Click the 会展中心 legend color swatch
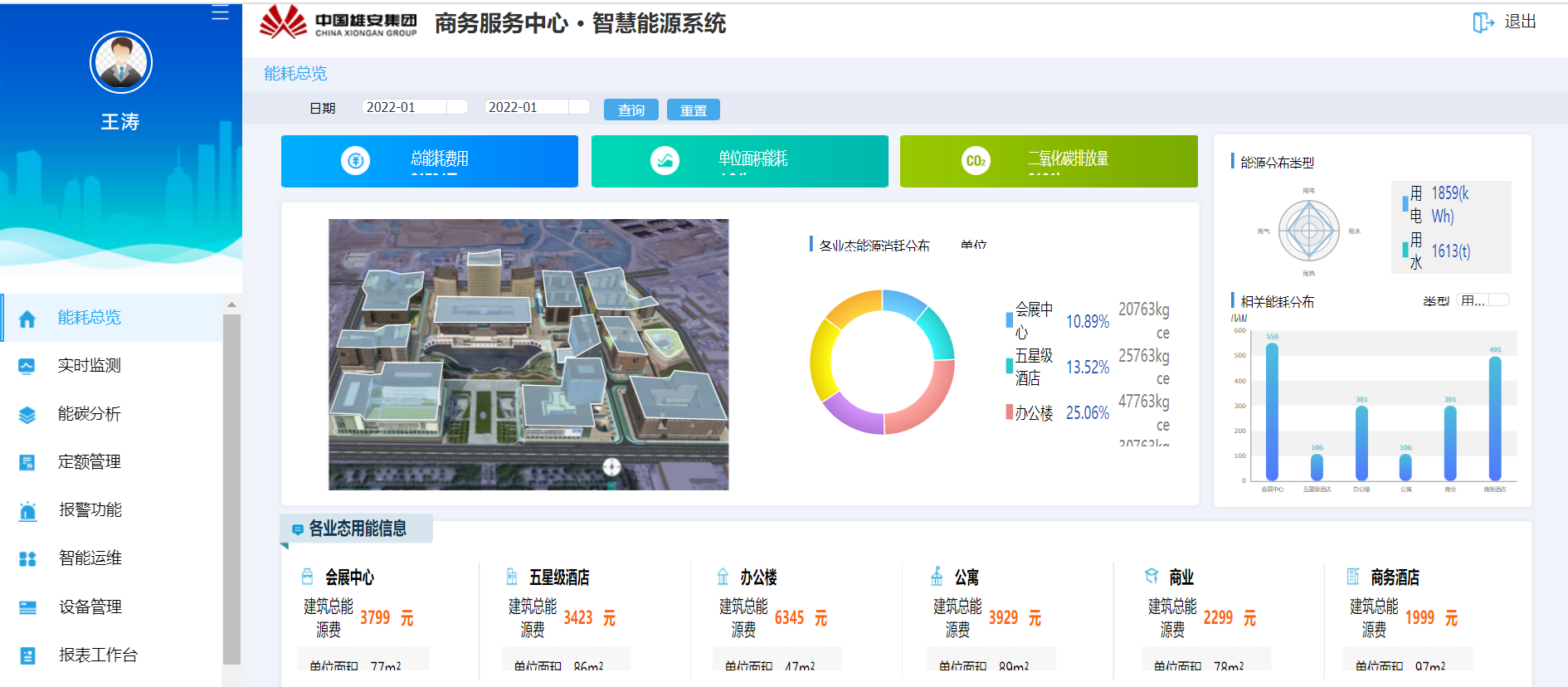The width and height of the screenshot is (1568, 687). tap(1009, 319)
